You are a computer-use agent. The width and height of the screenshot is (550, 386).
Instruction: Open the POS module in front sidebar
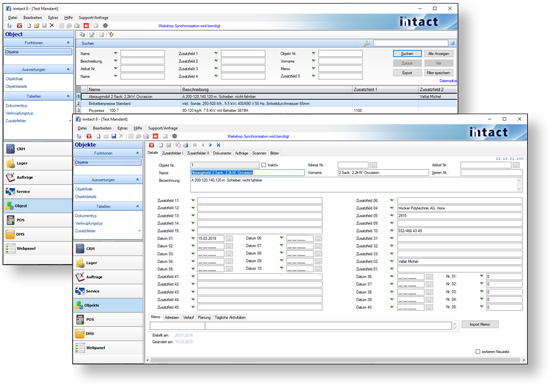(x=108, y=319)
